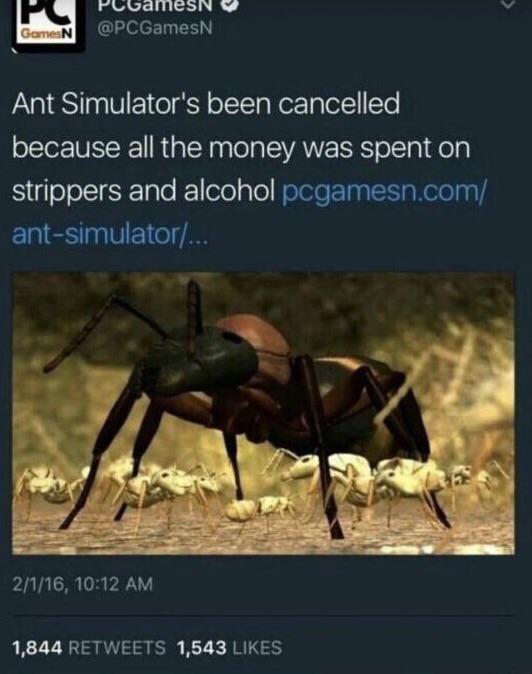
Task: Open the PCGamesN profile avatar
Action: [49, 25]
